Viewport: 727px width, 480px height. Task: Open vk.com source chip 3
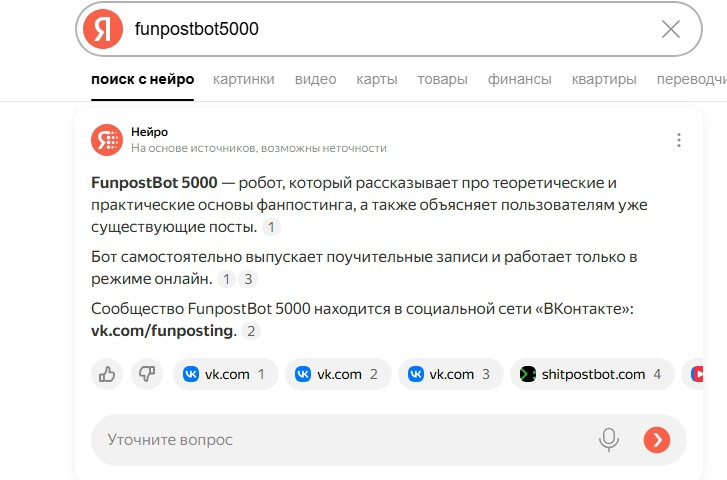pyautogui.click(x=453, y=374)
